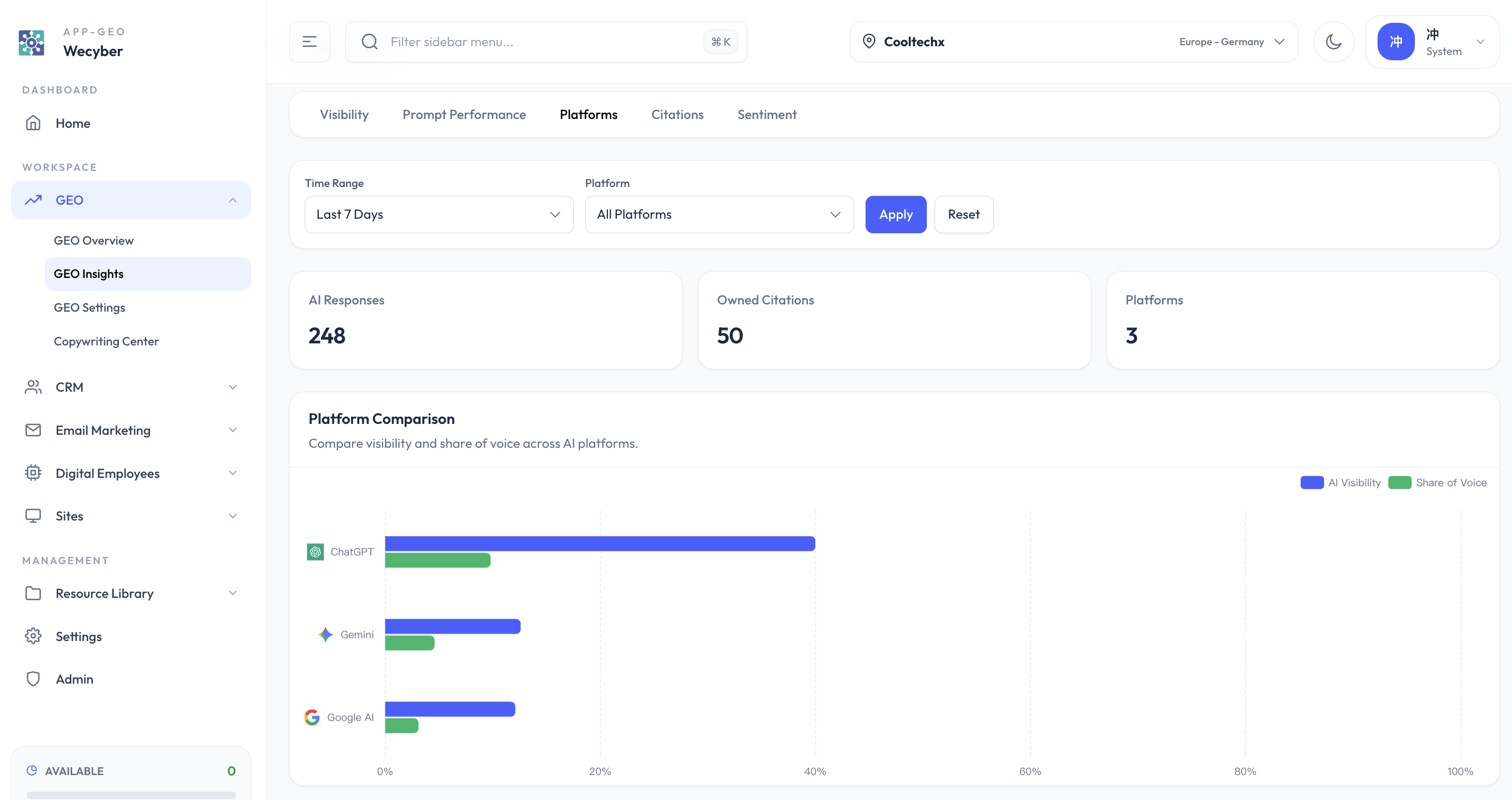Toggle the AI Visibility legend swatch
The height and width of the screenshot is (800, 1512).
click(1312, 482)
